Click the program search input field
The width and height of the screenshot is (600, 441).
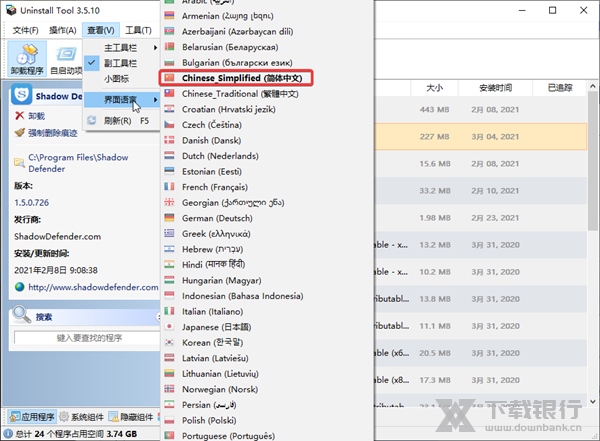coord(88,339)
